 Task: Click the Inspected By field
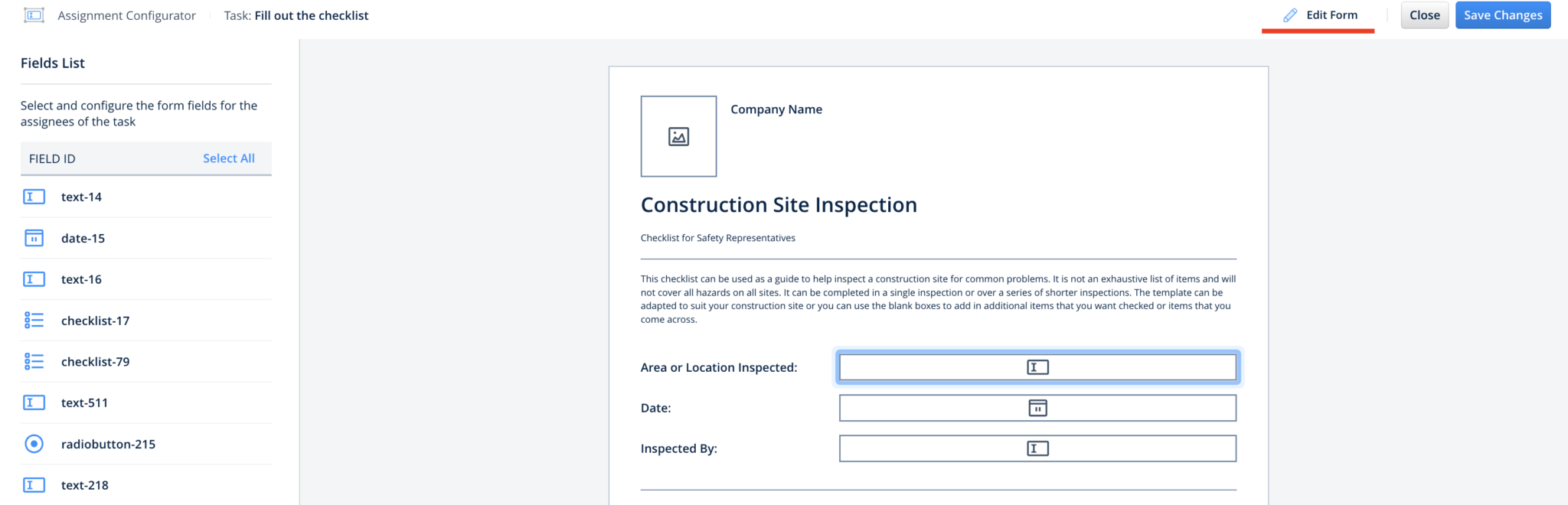1037,448
